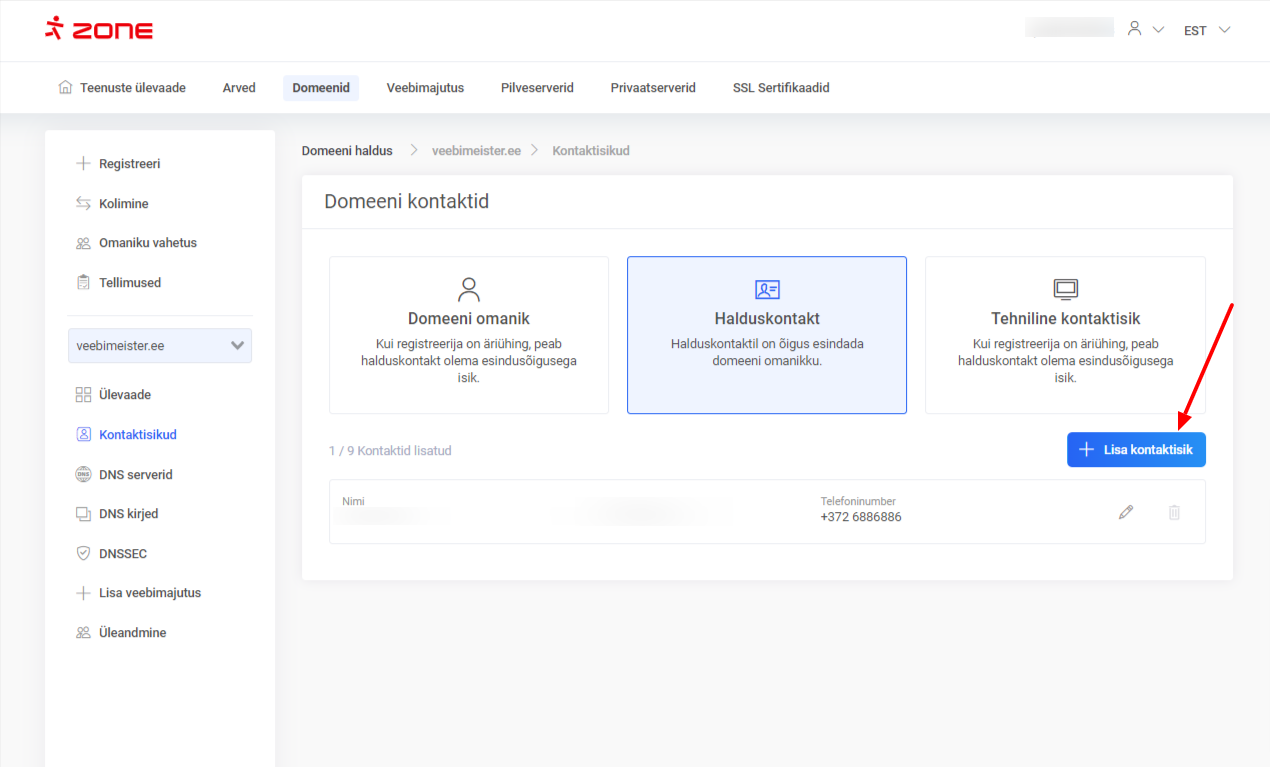Select the Domeeni omanik card
The width and height of the screenshot is (1270, 767).
pyautogui.click(x=468, y=335)
